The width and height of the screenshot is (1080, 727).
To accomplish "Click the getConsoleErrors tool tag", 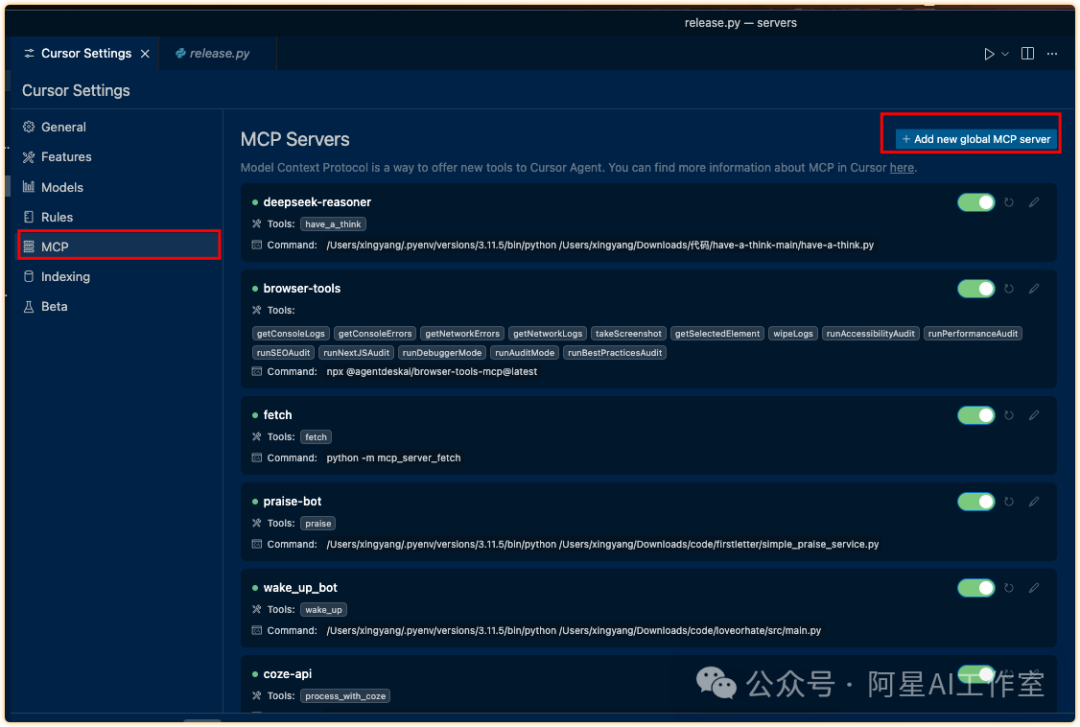I will (x=375, y=334).
